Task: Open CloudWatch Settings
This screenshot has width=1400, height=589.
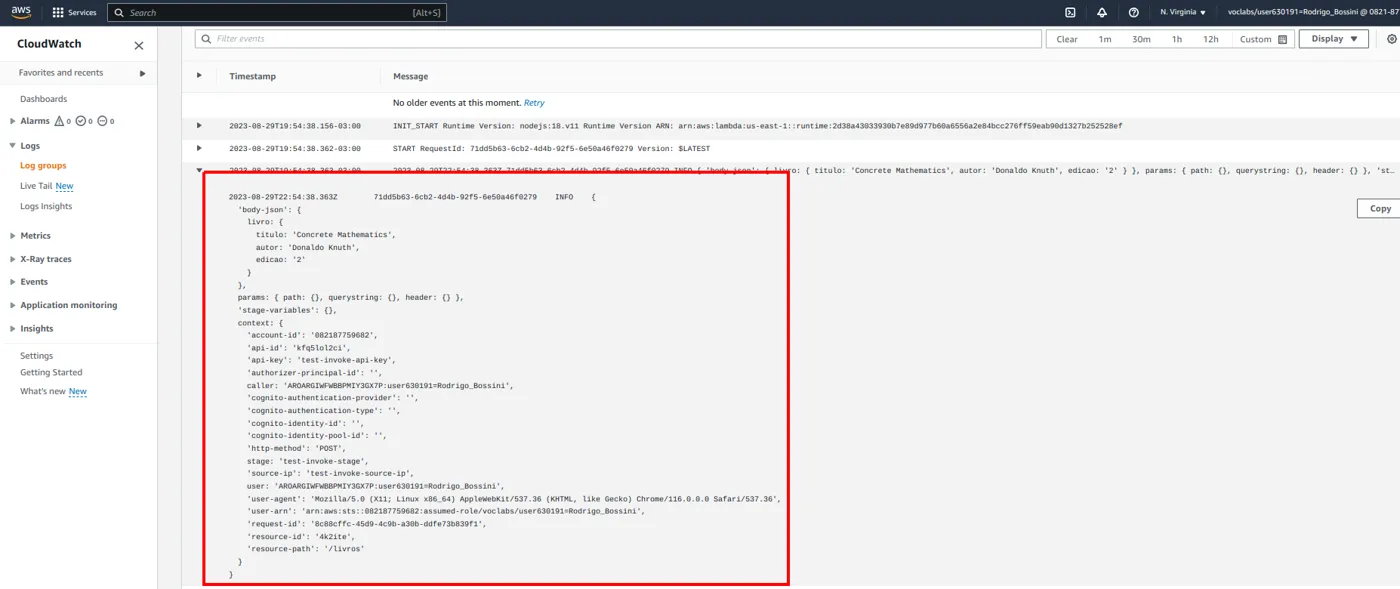Action: [36, 356]
